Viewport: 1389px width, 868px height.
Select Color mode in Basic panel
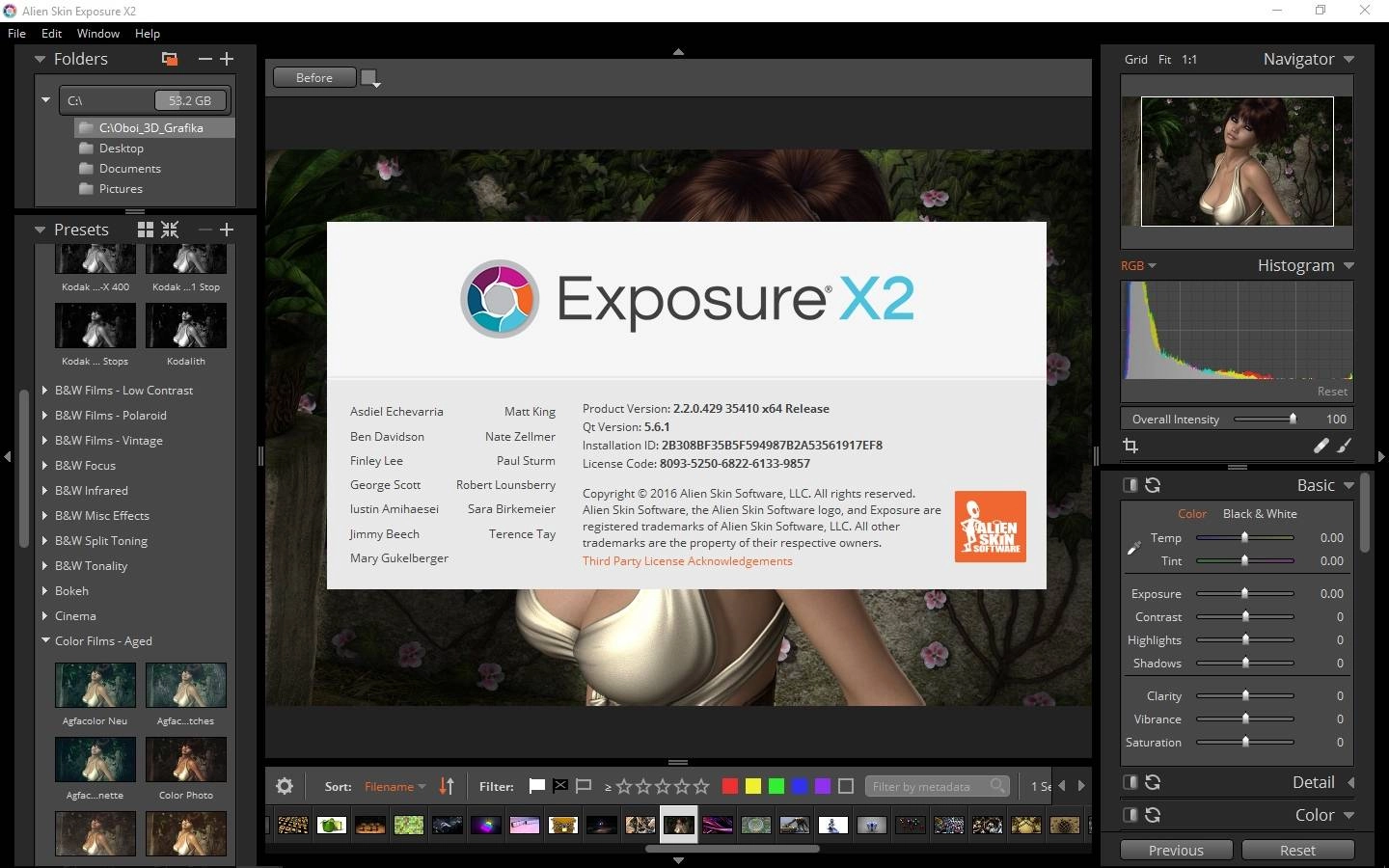point(1192,514)
